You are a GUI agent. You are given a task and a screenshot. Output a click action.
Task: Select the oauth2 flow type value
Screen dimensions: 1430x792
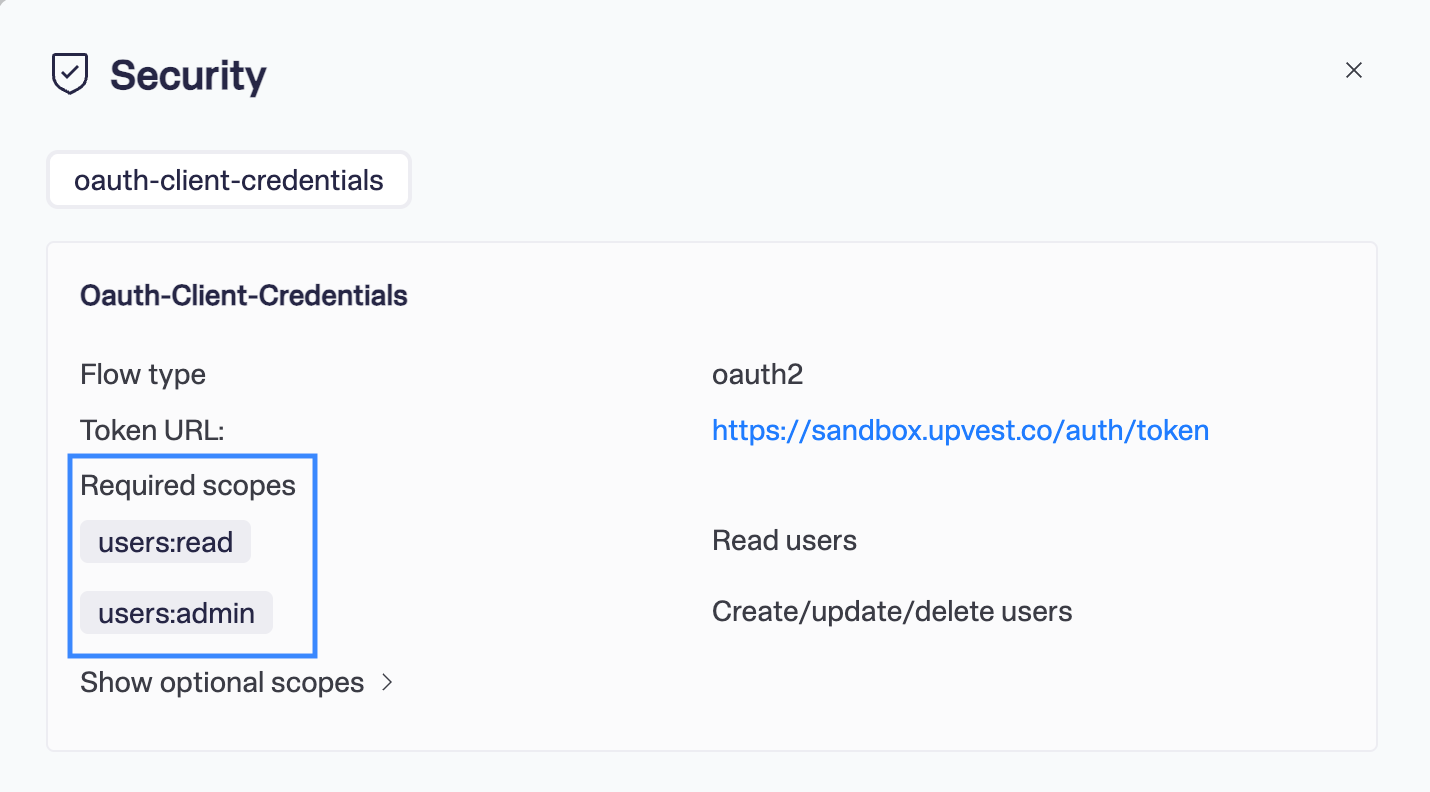coord(757,375)
